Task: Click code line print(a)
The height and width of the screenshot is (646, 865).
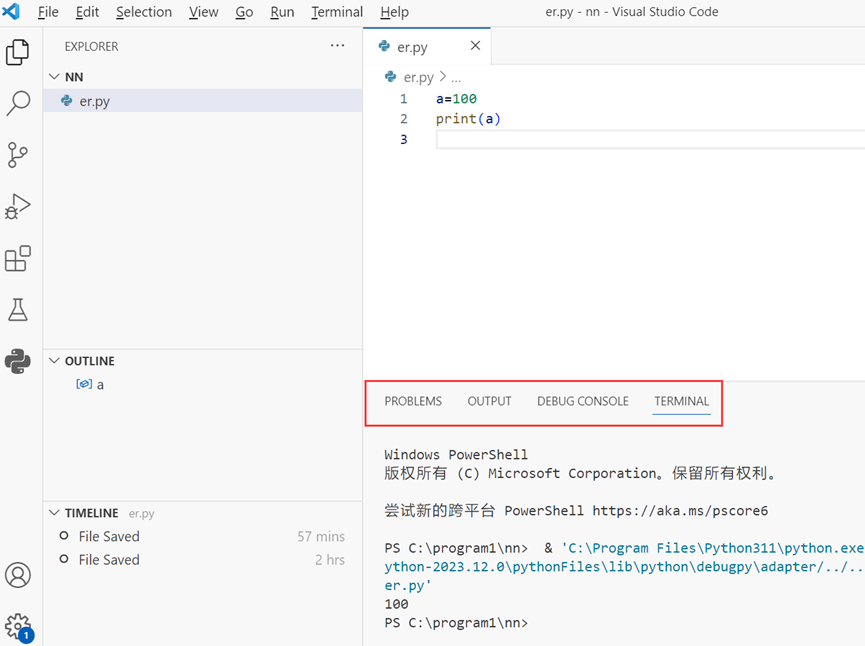Action: tap(468, 119)
